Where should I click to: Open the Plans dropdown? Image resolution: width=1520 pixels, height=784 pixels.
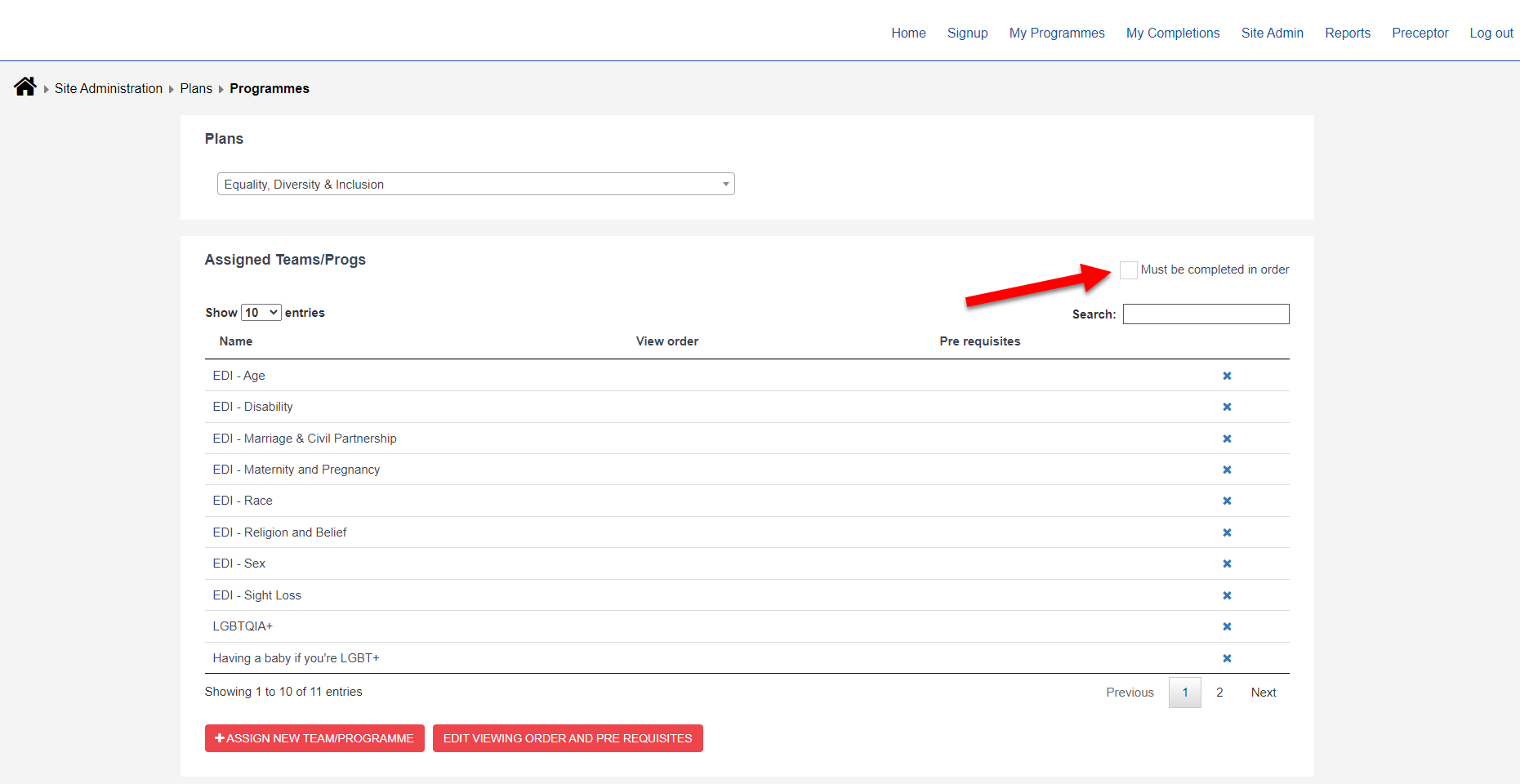476,184
